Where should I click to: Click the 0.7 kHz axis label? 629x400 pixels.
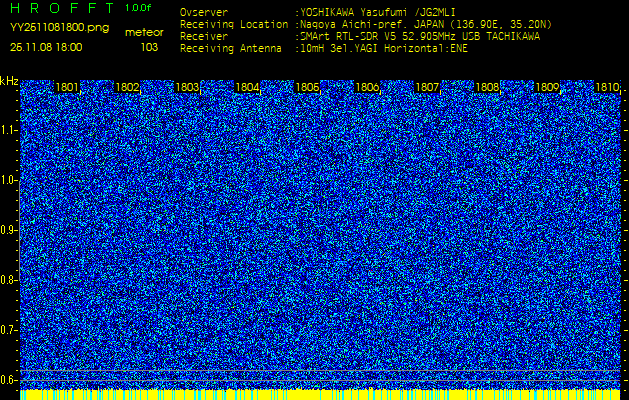[8, 330]
